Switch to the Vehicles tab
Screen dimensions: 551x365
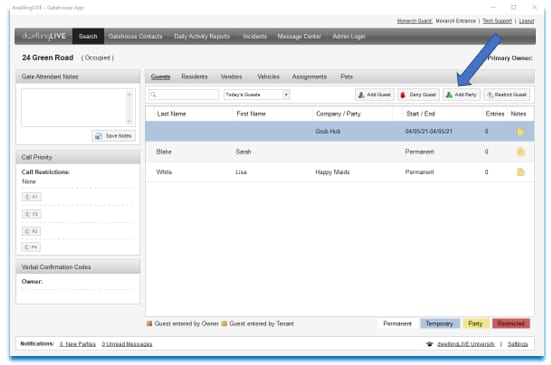pos(268,77)
